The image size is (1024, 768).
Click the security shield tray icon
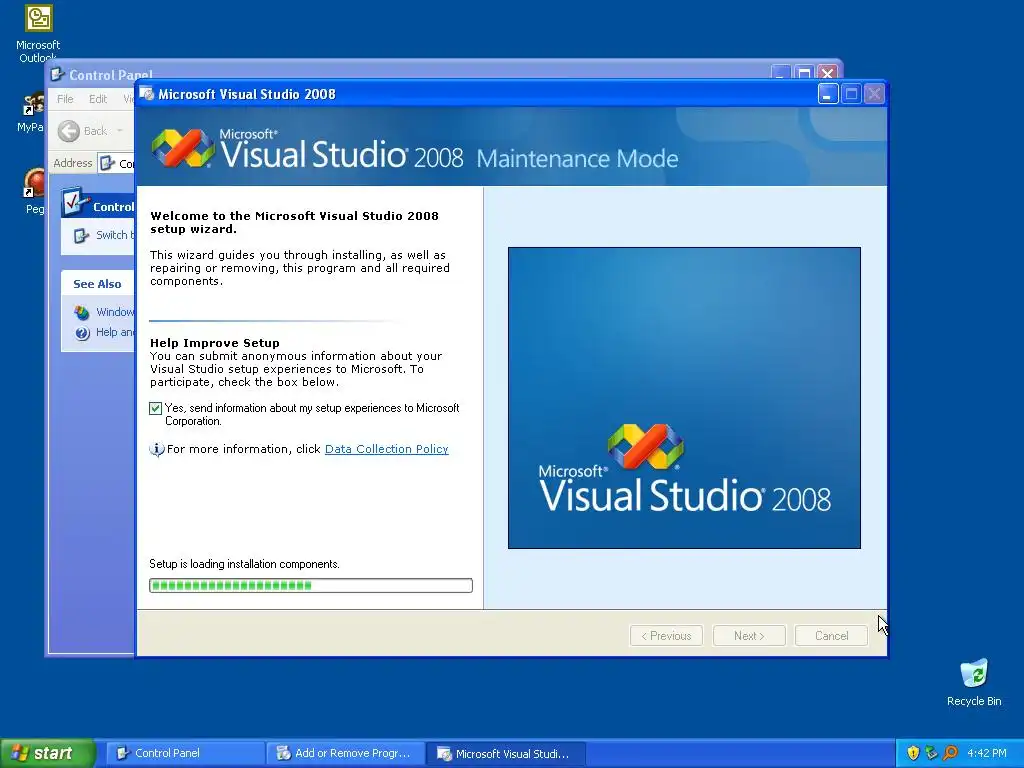(x=913, y=753)
